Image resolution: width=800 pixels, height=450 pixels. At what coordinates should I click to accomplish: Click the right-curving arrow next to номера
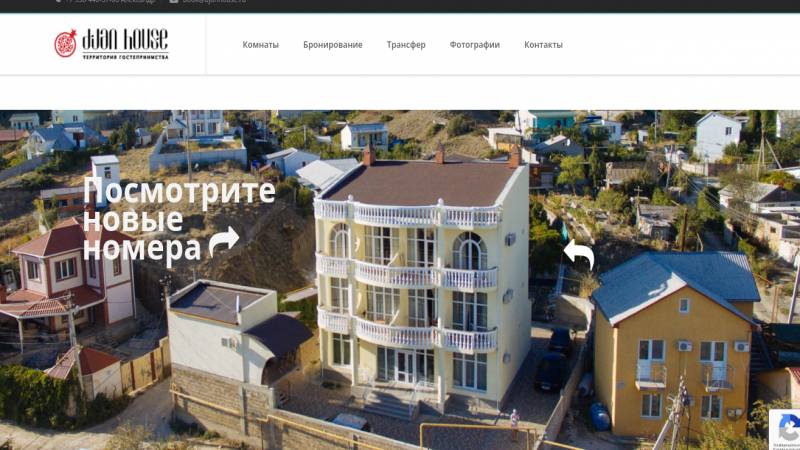pos(224,241)
